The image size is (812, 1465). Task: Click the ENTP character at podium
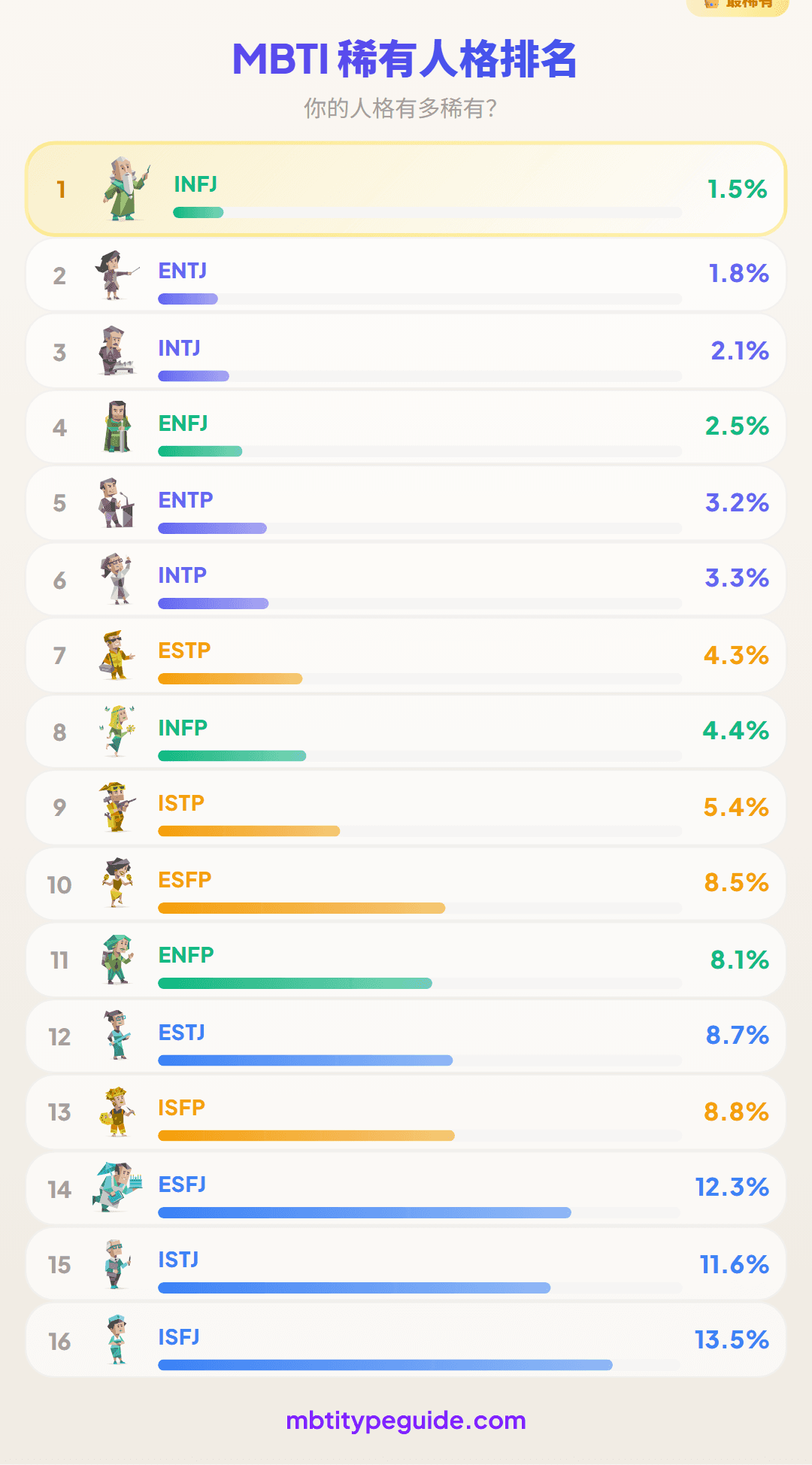pyautogui.click(x=117, y=502)
